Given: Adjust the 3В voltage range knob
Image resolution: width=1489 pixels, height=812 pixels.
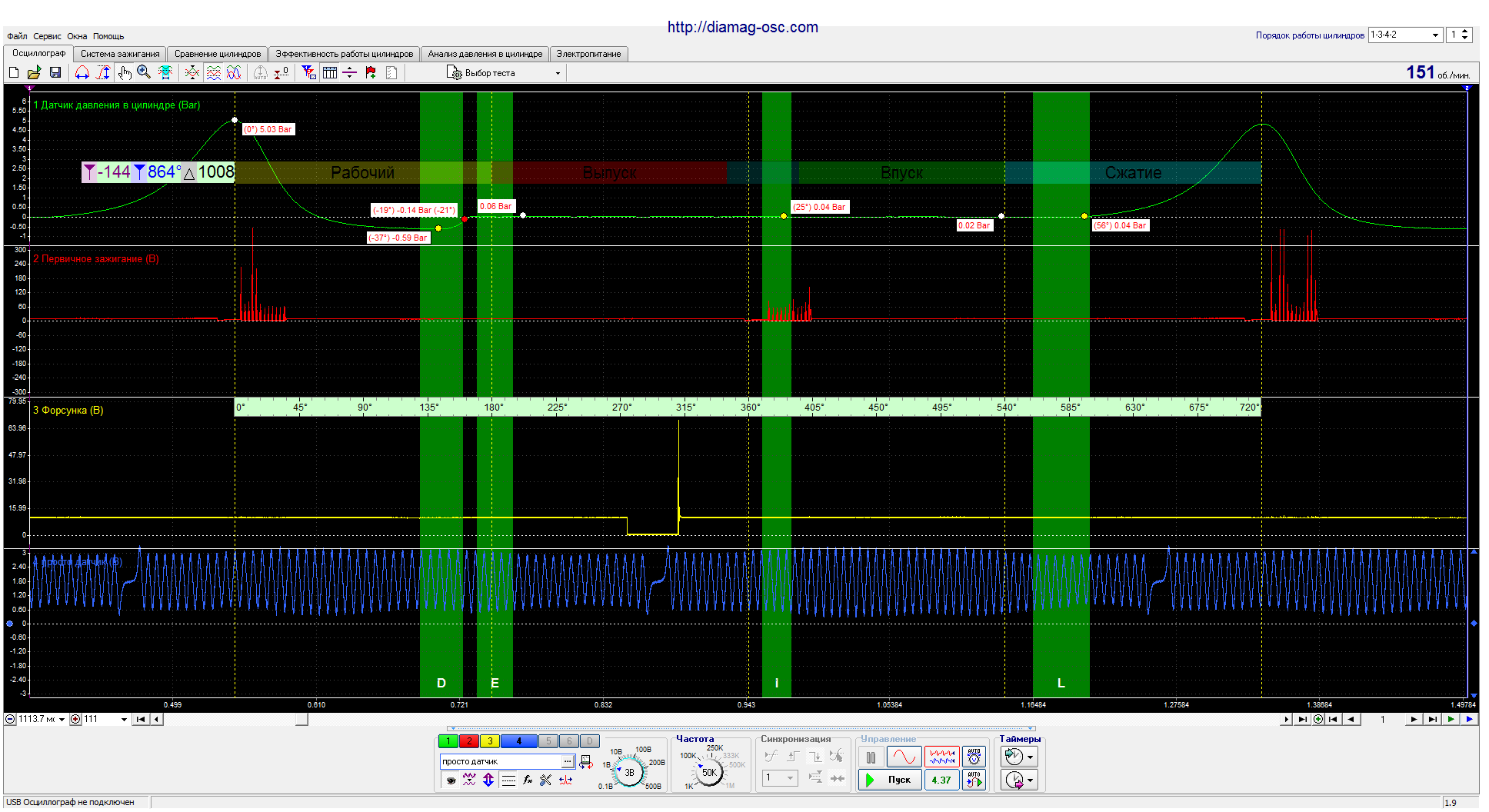Looking at the screenshot, I should 629,772.
